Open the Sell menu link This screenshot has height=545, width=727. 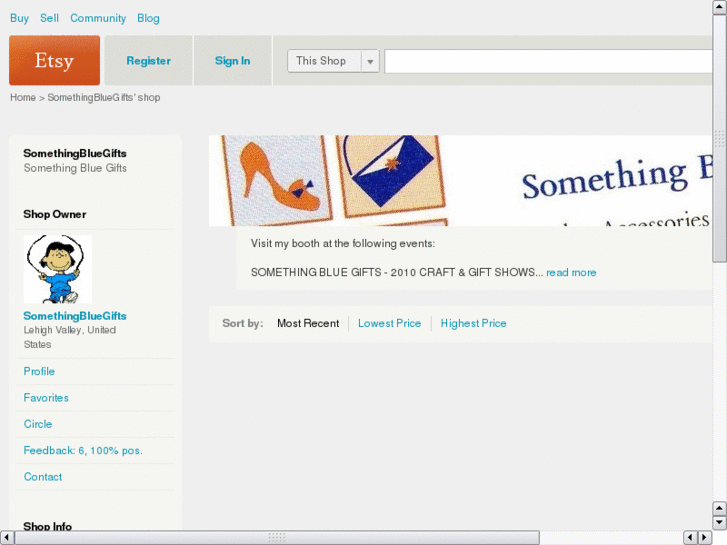pyautogui.click(x=49, y=18)
